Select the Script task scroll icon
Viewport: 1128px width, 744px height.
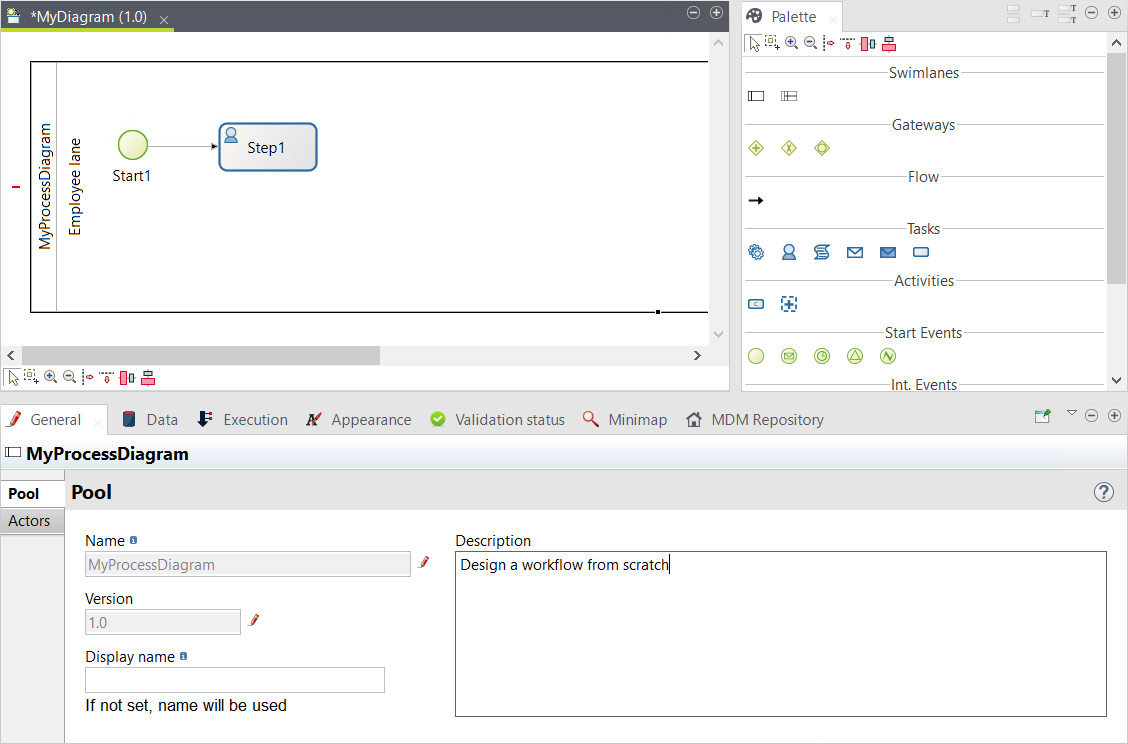pos(822,252)
